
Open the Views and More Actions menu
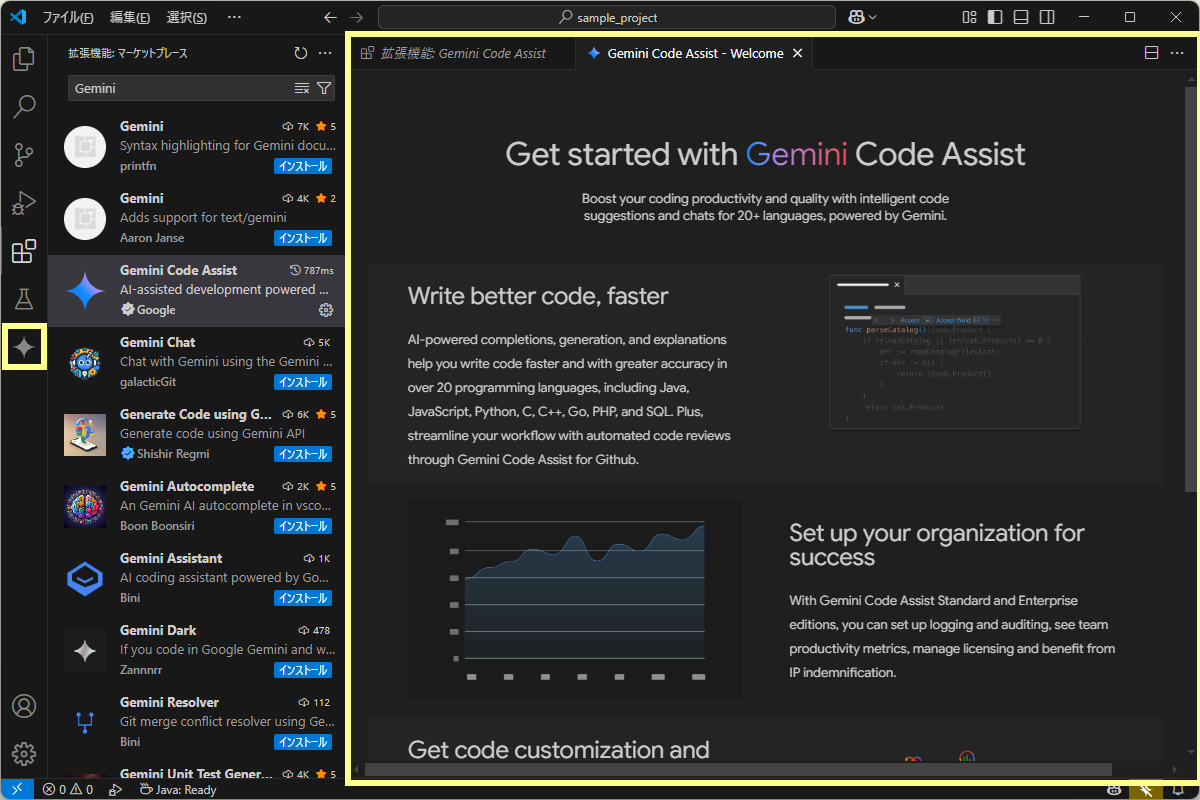tap(322, 54)
